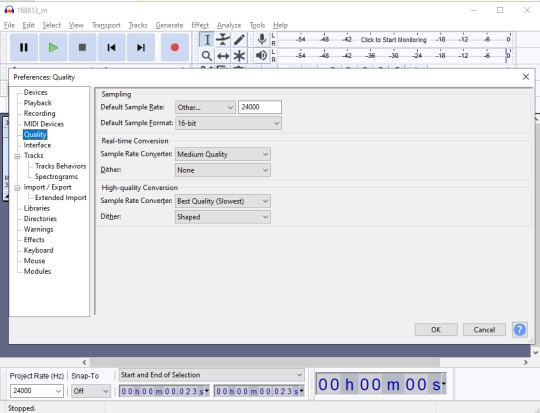The image size is (540, 413).
Task: Open the Transport menu
Action: click(x=106, y=25)
